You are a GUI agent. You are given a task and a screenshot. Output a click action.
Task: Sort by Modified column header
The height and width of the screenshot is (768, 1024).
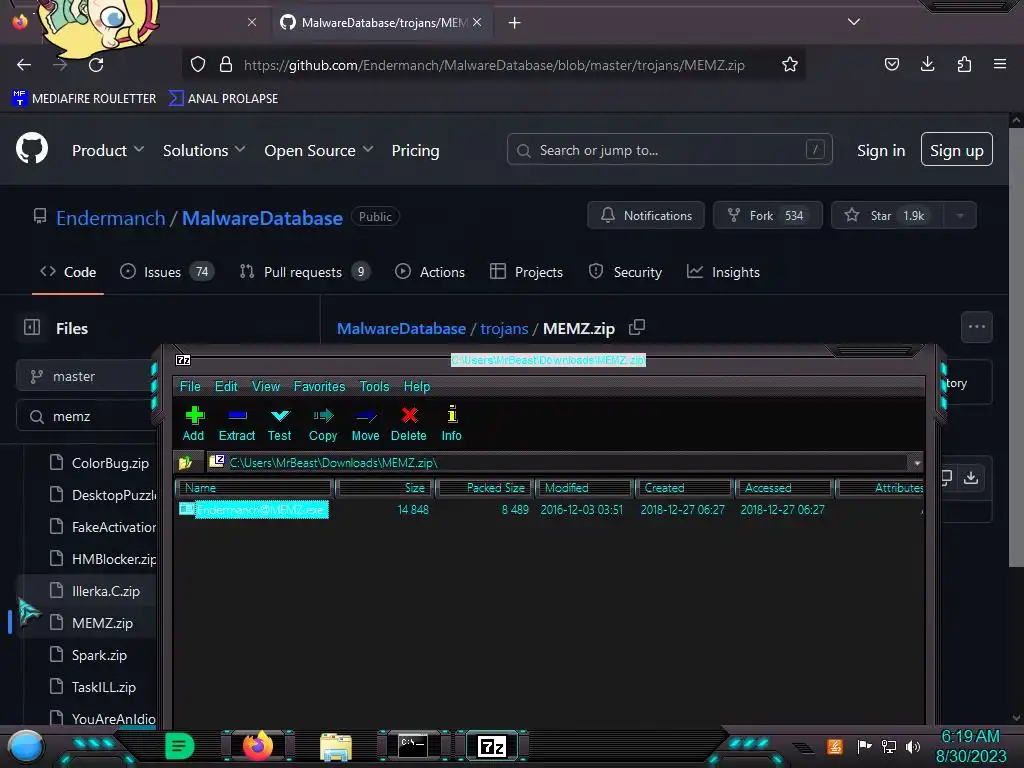(x=584, y=488)
